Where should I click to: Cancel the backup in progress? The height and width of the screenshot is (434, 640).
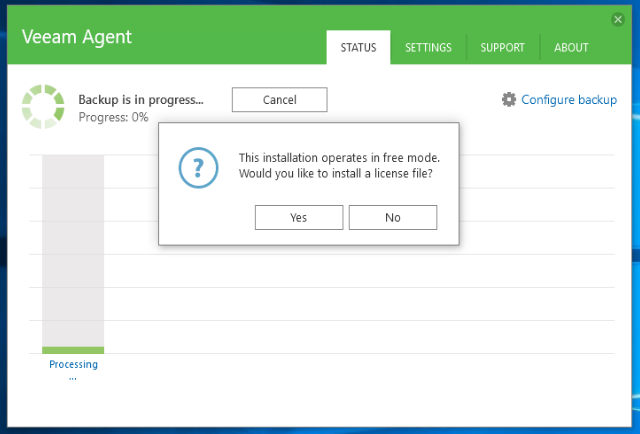280,100
